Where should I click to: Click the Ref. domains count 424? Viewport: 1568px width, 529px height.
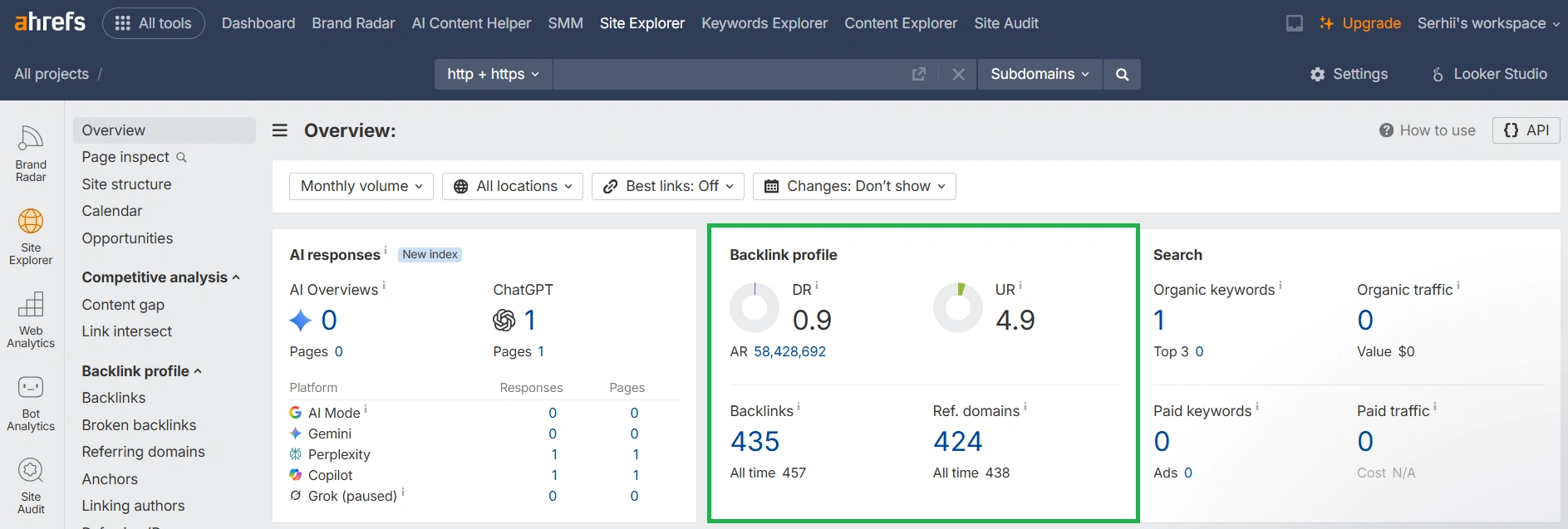point(957,441)
